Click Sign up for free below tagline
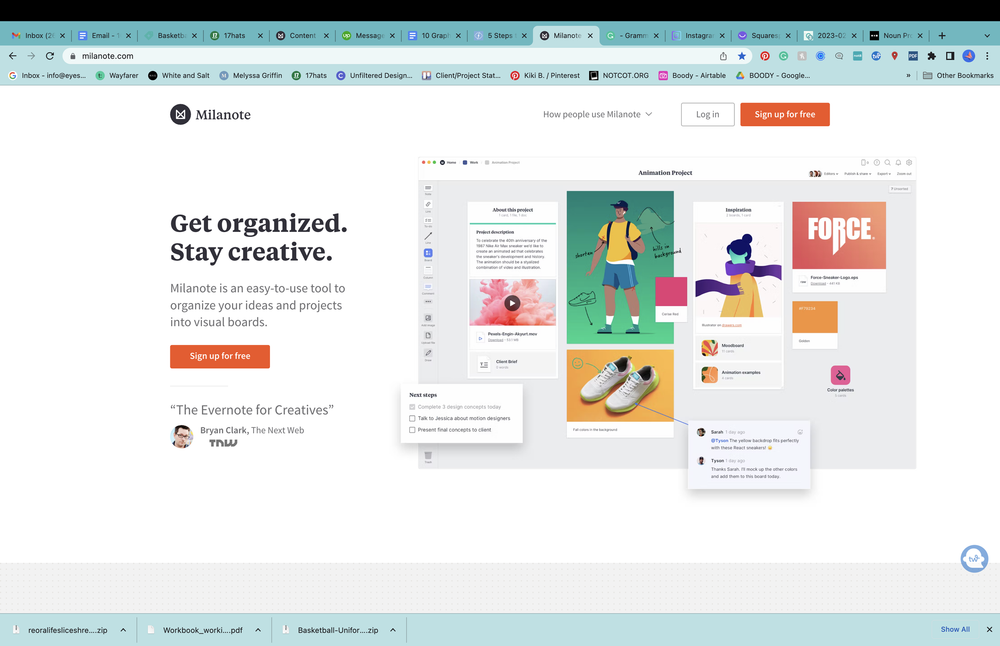The width and height of the screenshot is (1000, 646). [219, 356]
